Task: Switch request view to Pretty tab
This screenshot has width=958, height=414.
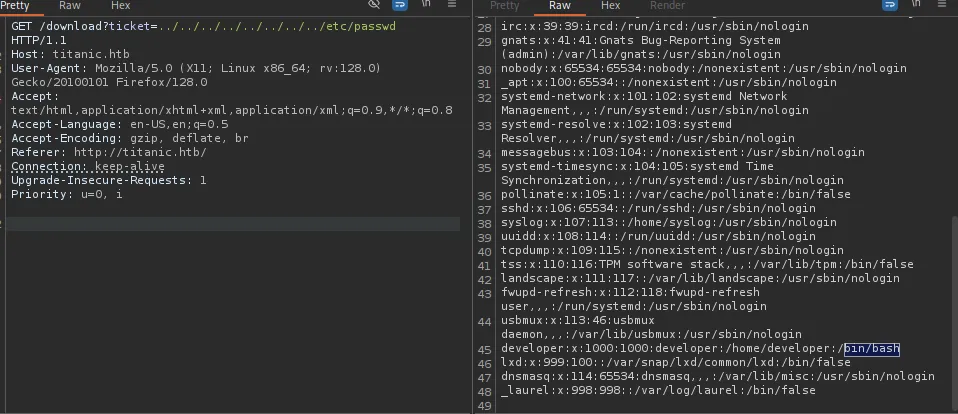Action: coord(15,5)
